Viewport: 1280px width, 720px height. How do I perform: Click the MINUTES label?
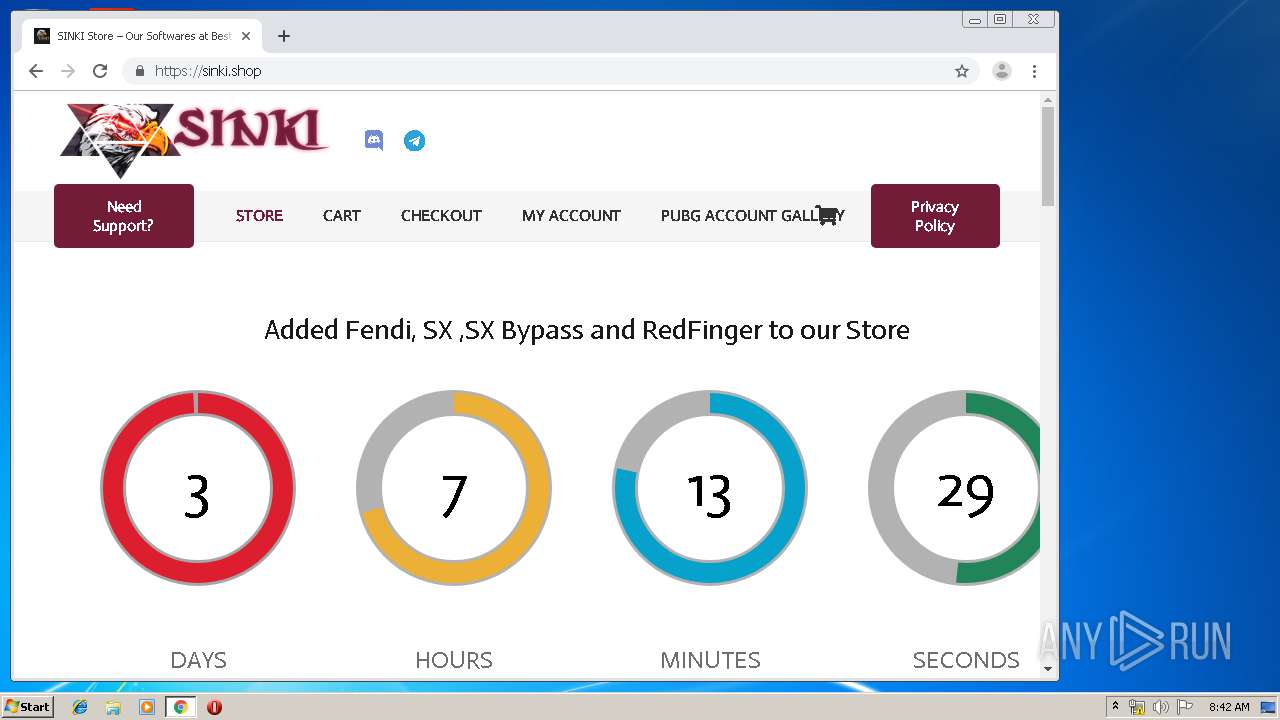tap(710, 660)
